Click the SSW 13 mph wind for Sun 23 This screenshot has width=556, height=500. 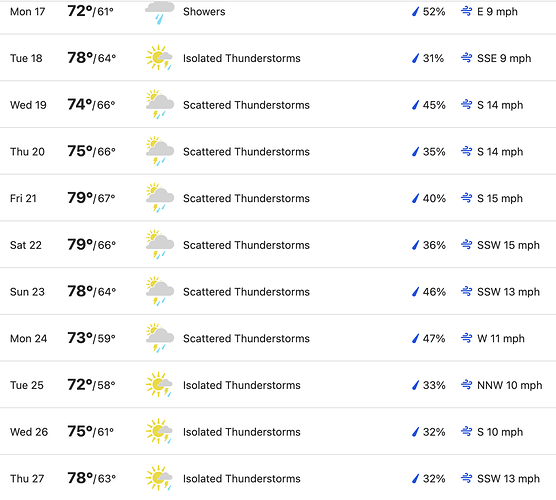(508, 292)
